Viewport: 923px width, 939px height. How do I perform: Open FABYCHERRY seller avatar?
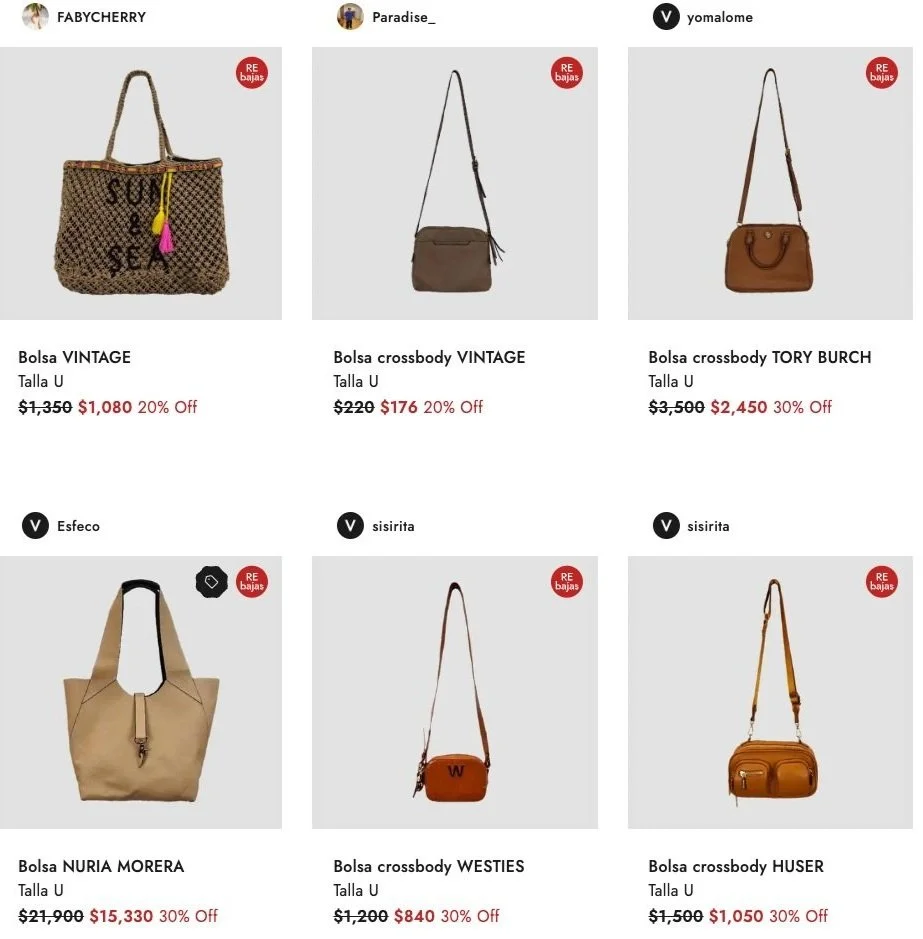point(35,17)
